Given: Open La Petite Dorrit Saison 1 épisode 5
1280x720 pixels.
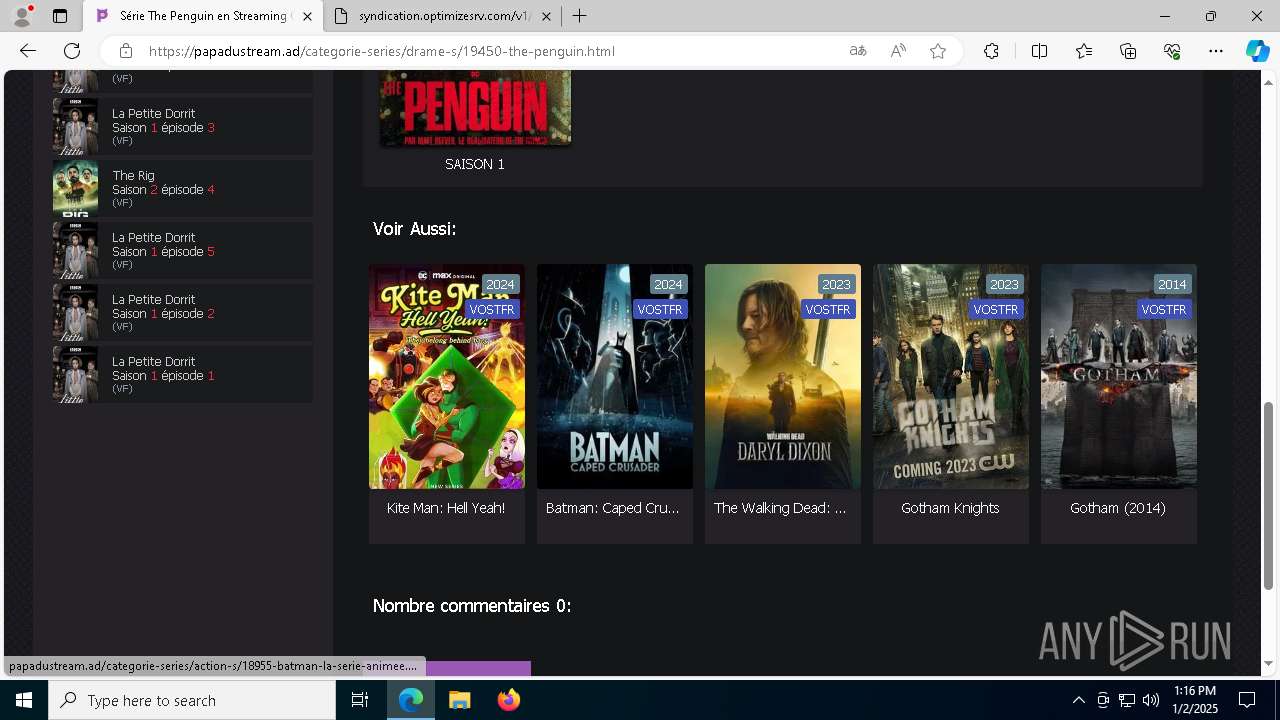Looking at the screenshot, I should (183, 250).
